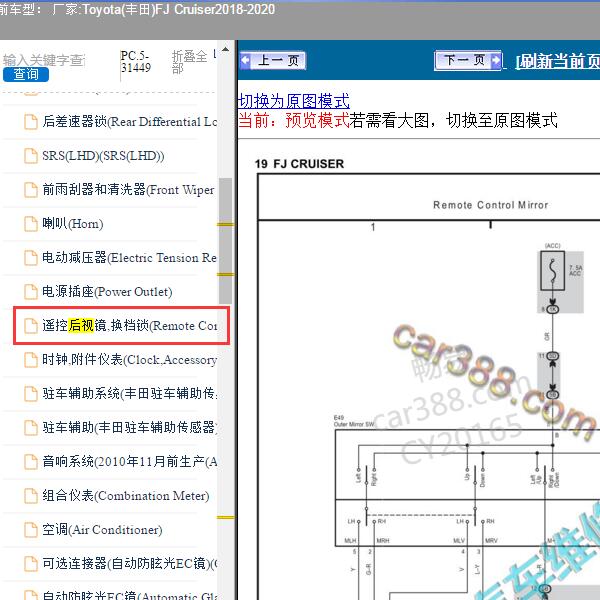Click right arrow icon on 下一页 button
Screen dimensions: 600x600
click(496, 60)
